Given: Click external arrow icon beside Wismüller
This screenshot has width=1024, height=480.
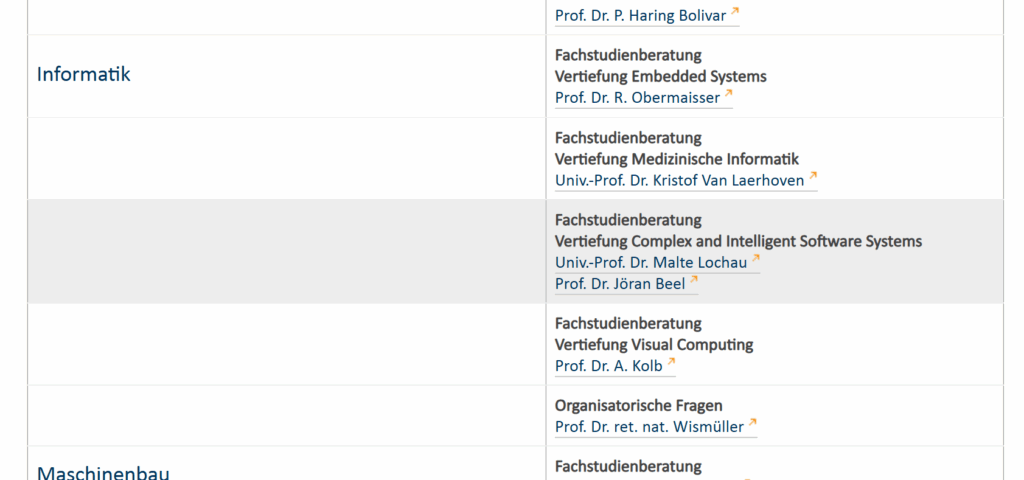Looking at the screenshot, I should (752, 423).
